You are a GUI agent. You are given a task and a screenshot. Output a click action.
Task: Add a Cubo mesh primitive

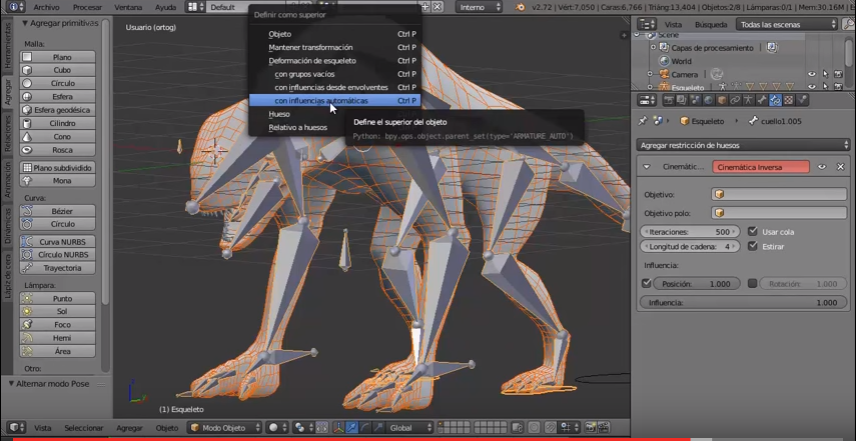62,70
